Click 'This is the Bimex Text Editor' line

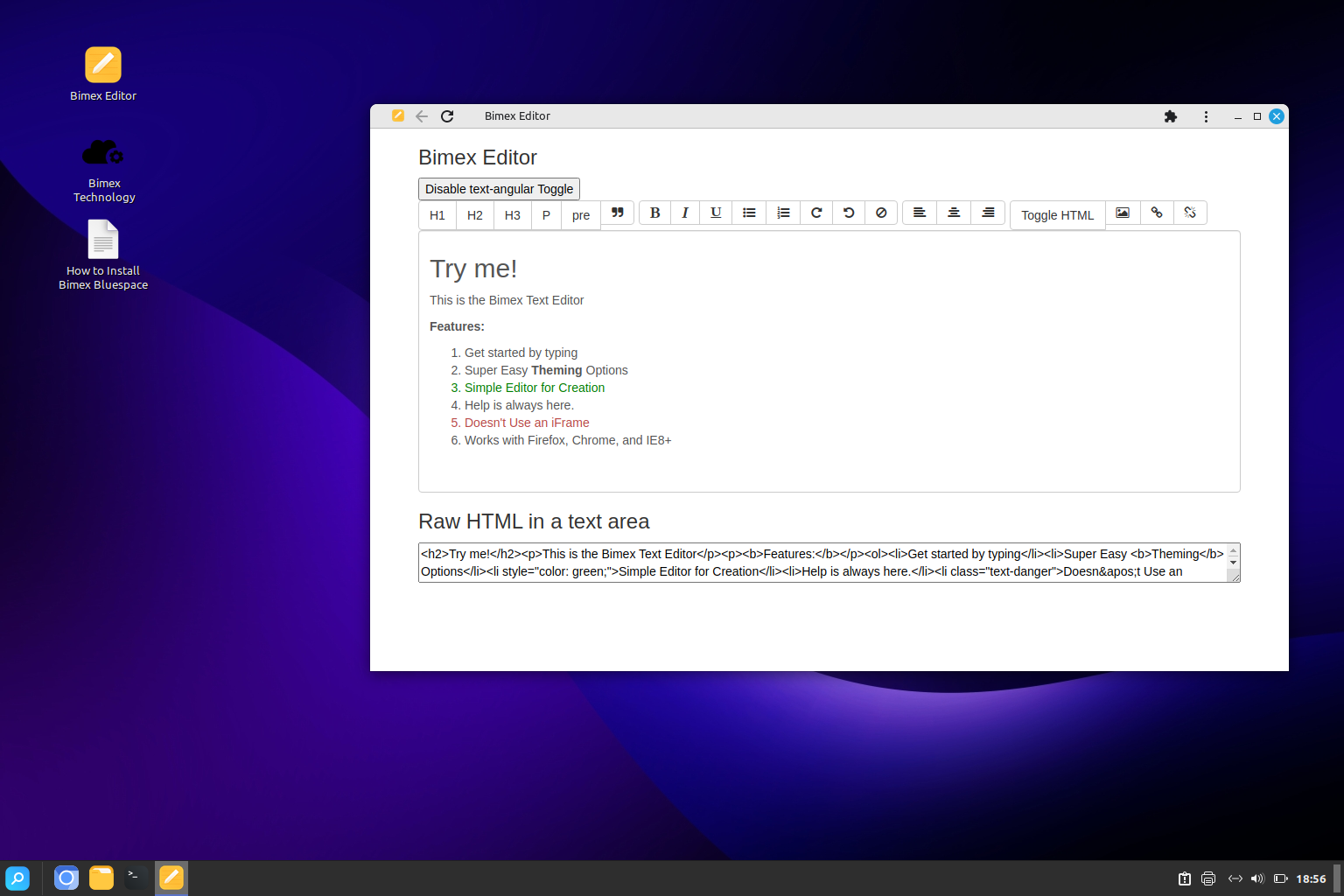(507, 300)
